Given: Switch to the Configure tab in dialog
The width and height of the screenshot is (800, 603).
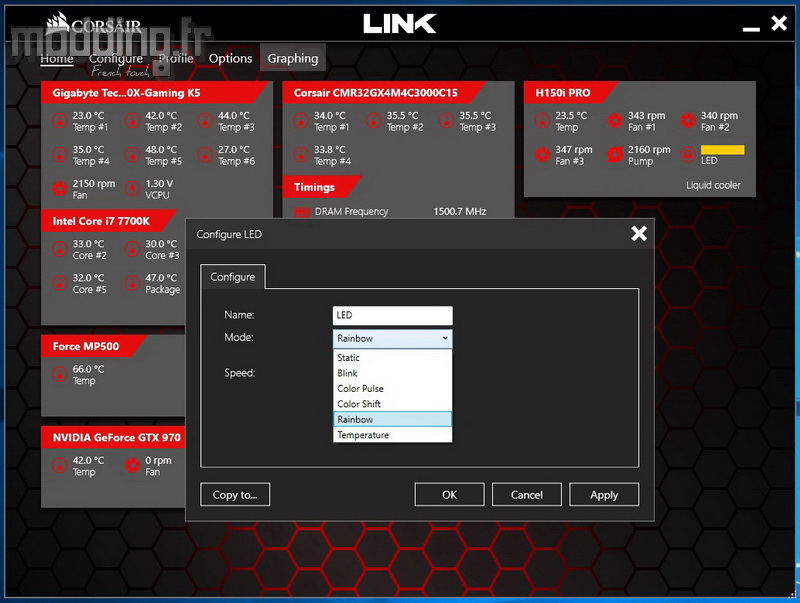Looking at the screenshot, I should click(x=233, y=277).
